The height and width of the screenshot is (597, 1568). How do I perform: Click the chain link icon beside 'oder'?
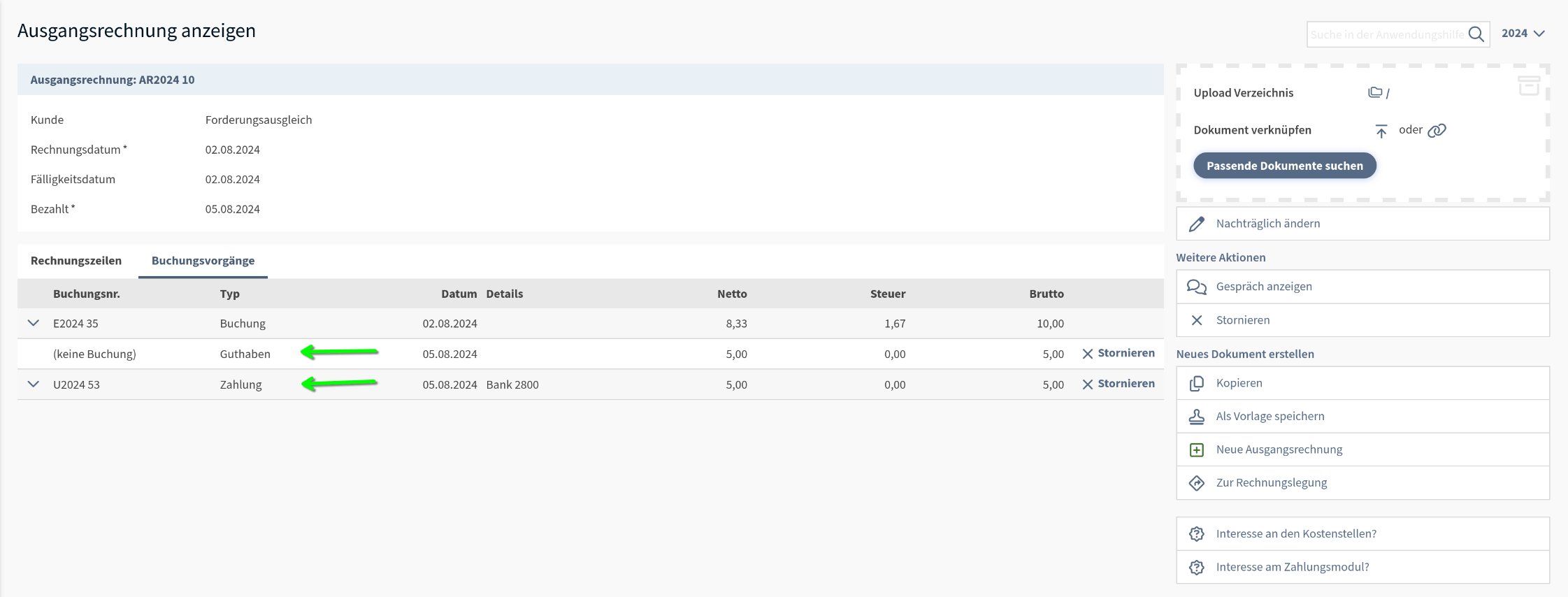[x=1437, y=131]
